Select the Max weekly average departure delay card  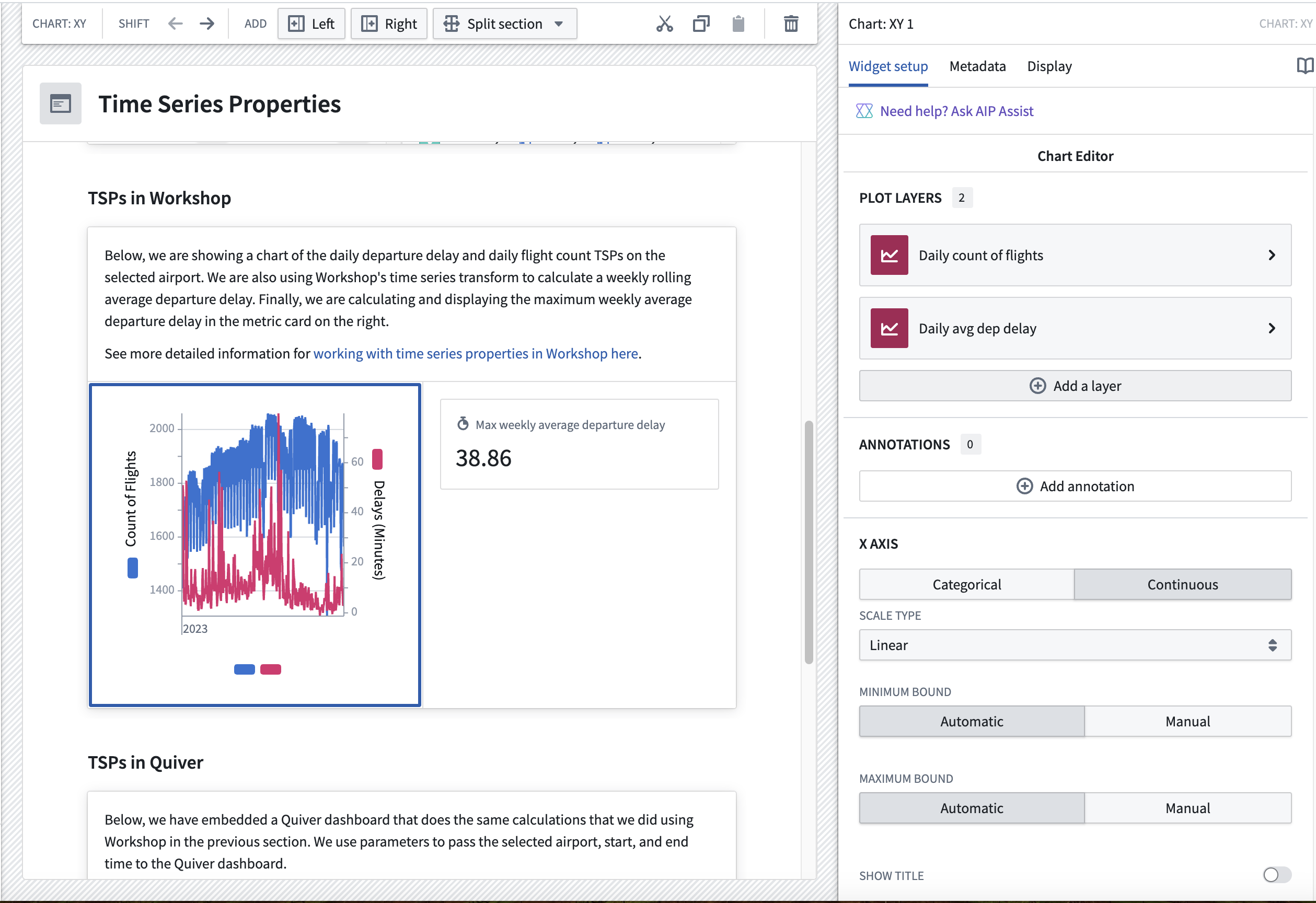(579, 444)
